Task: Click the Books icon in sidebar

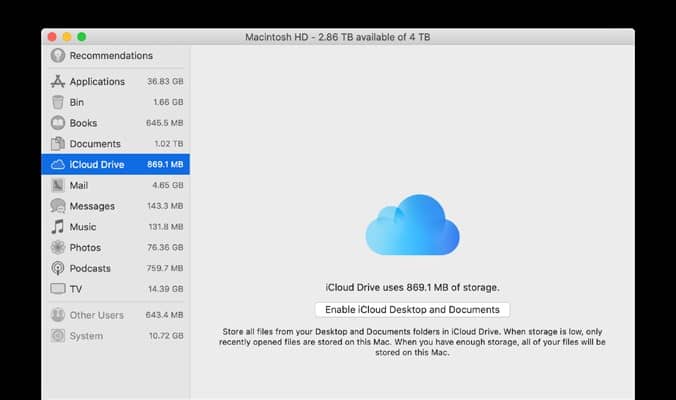Action: point(58,123)
